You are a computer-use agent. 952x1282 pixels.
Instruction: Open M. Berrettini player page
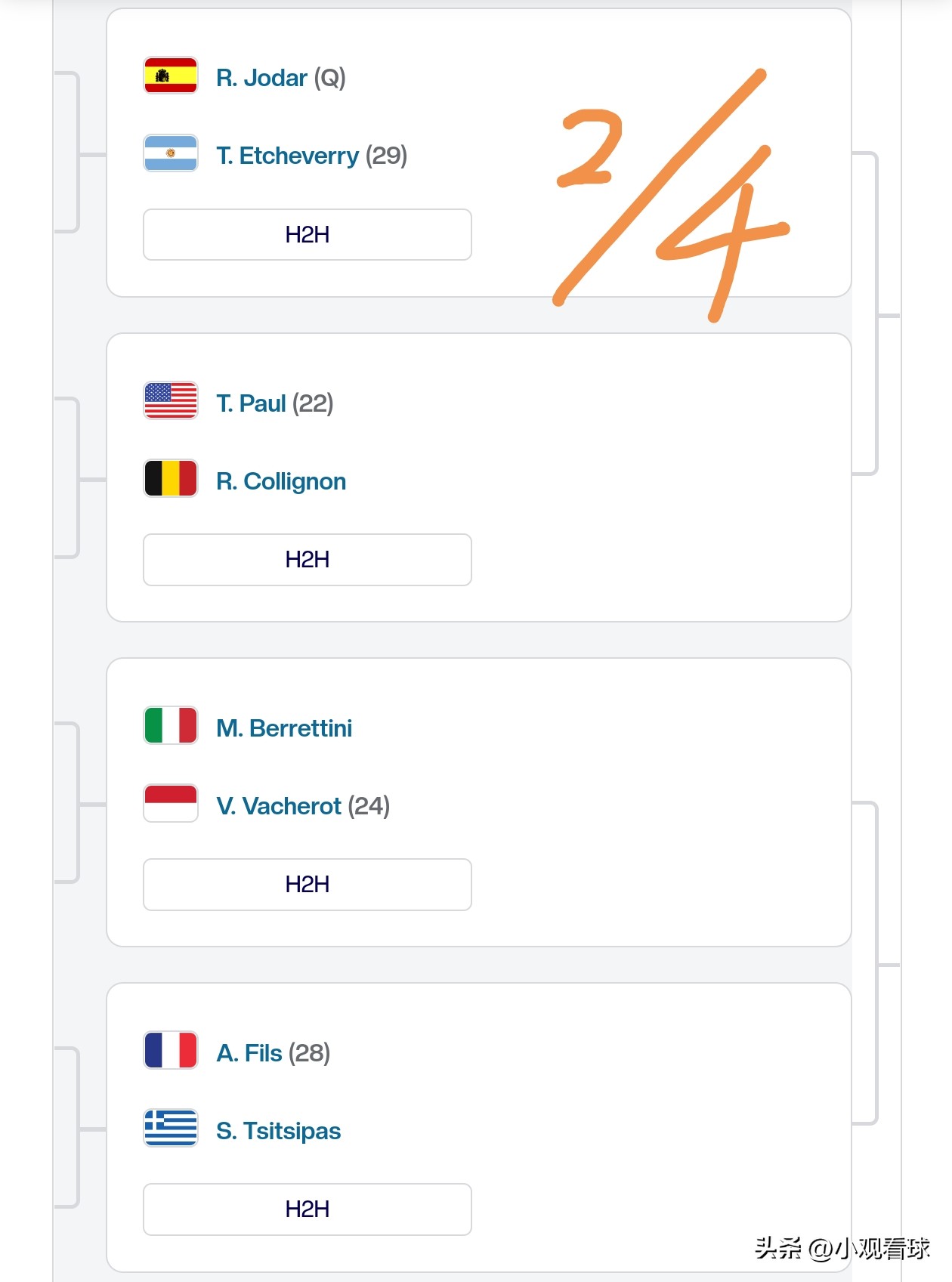[x=284, y=728]
